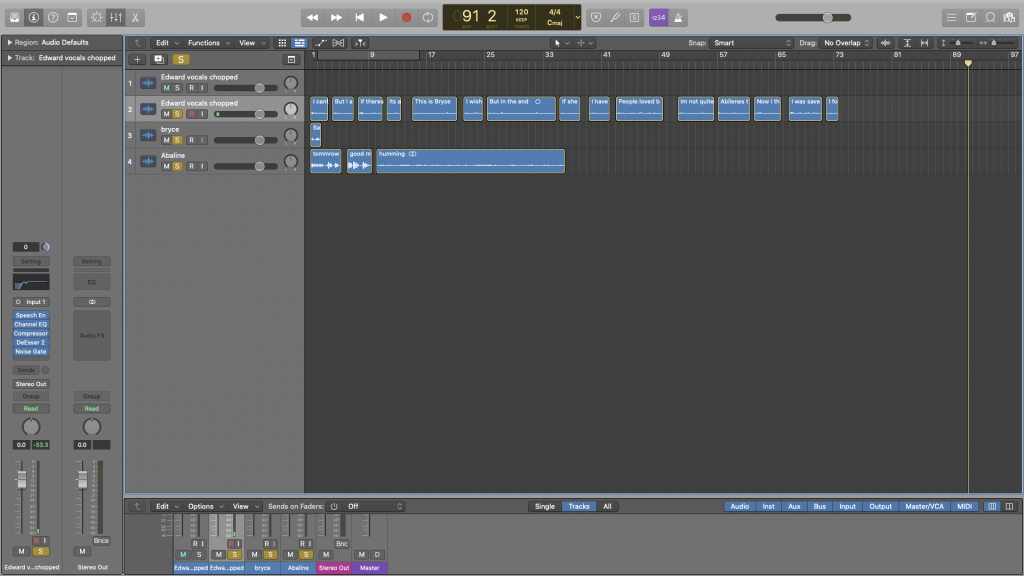
Task: Open the Functions menu
Action: coord(209,43)
